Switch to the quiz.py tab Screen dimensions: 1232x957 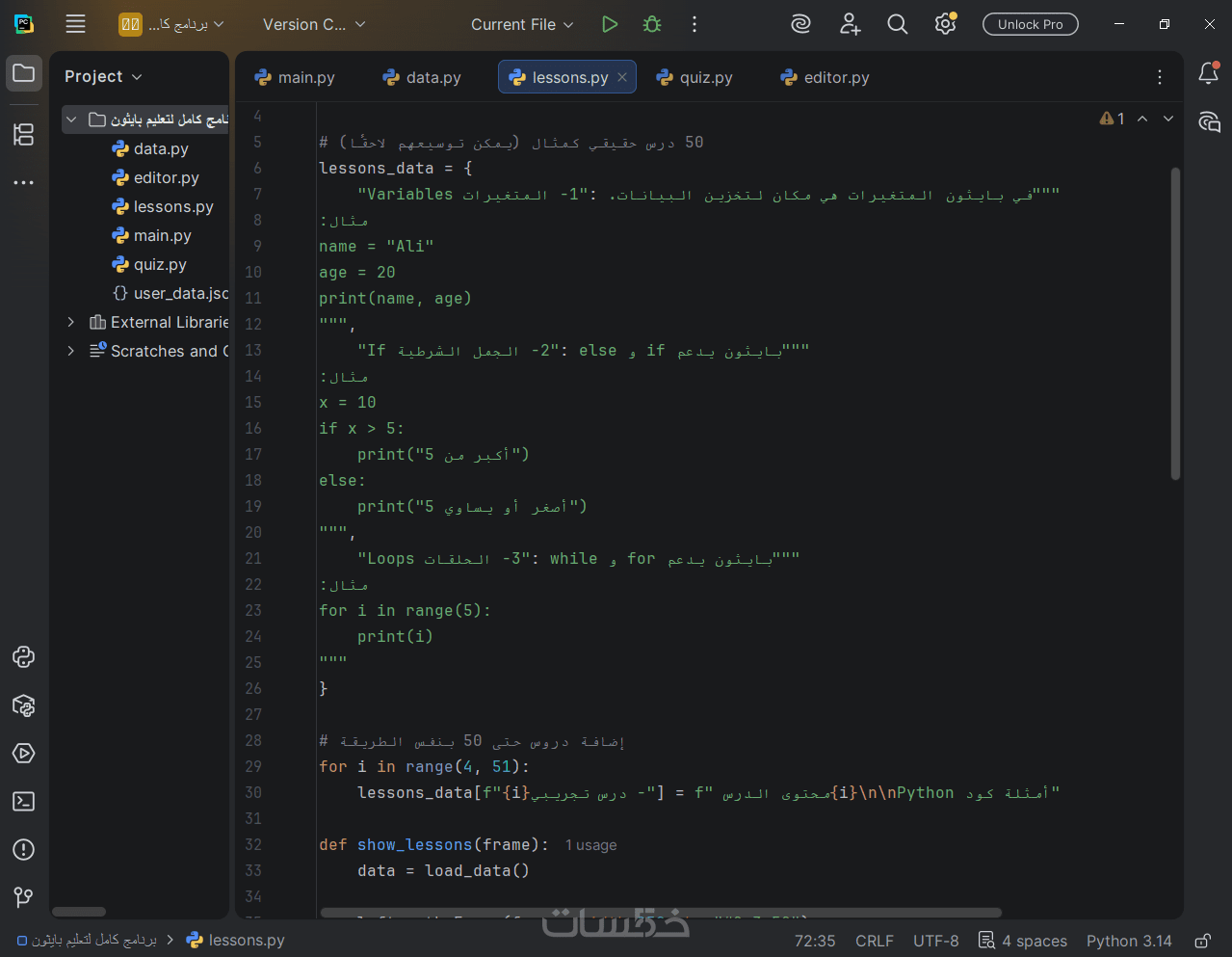tap(695, 77)
